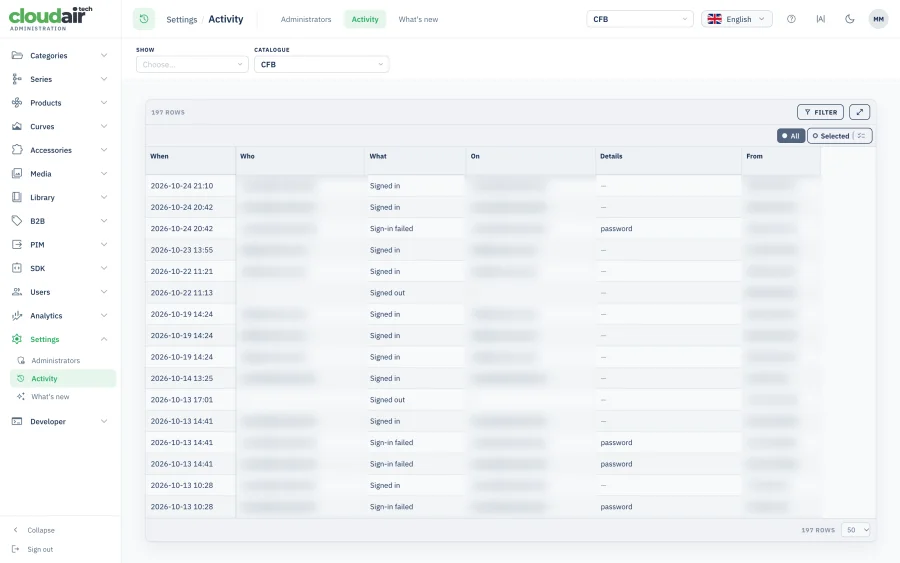Viewport: 900px width, 563px height.
Task: Open the Curves sidebar section
Action: pyautogui.click(x=60, y=126)
